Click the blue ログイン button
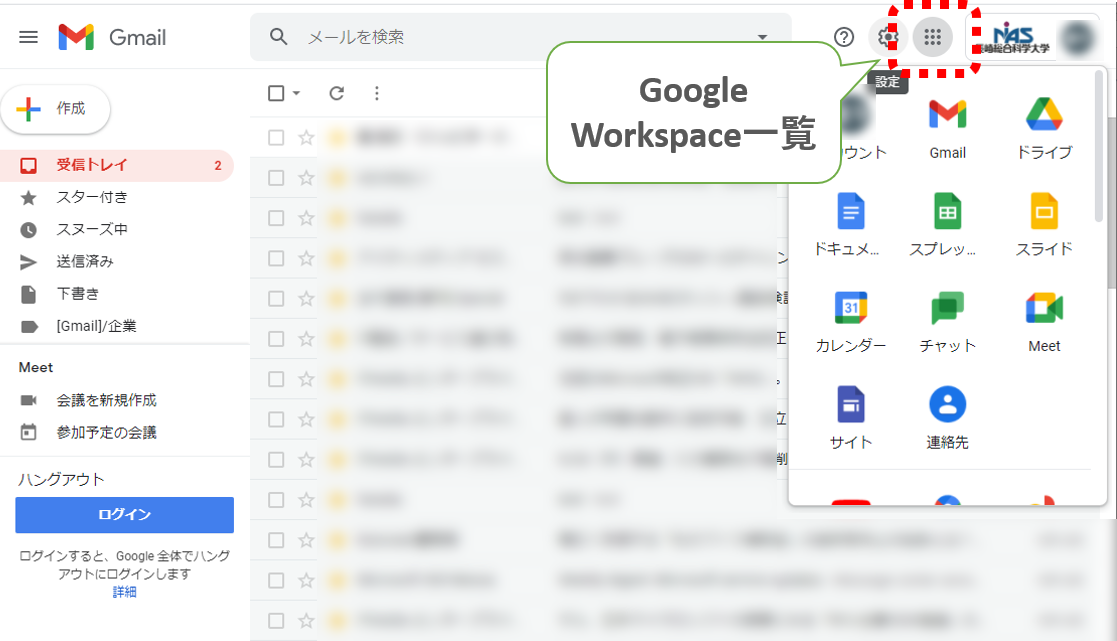1117x641 pixels. tap(125, 515)
